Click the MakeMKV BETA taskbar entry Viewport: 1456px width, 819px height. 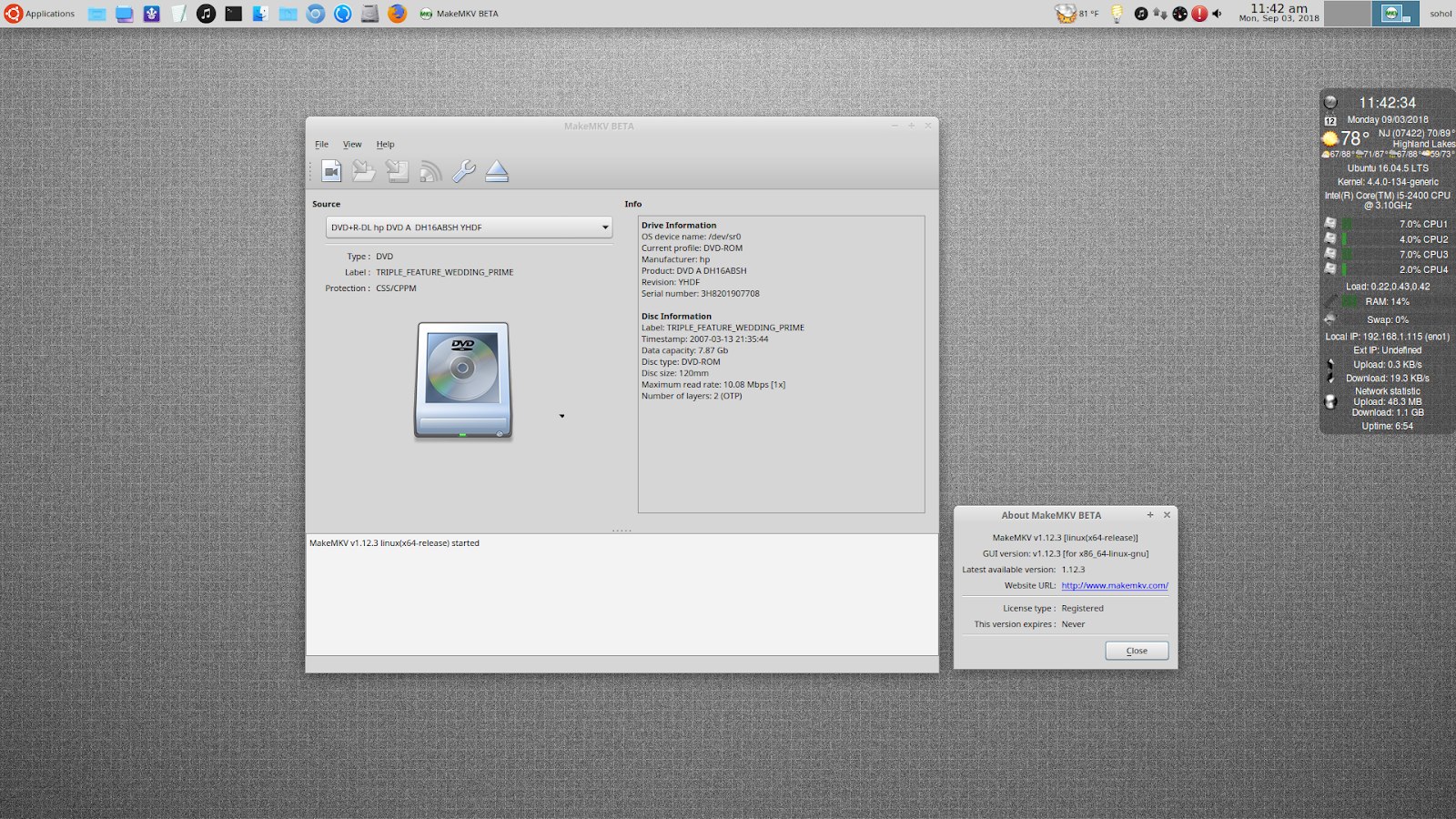(x=460, y=14)
